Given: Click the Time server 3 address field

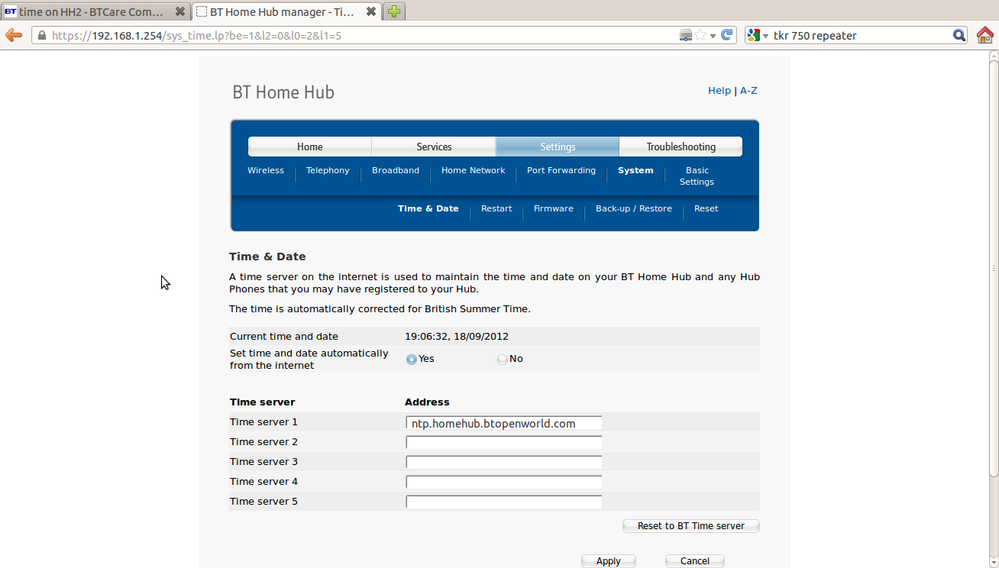Looking at the screenshot, I should click(504, 462).
